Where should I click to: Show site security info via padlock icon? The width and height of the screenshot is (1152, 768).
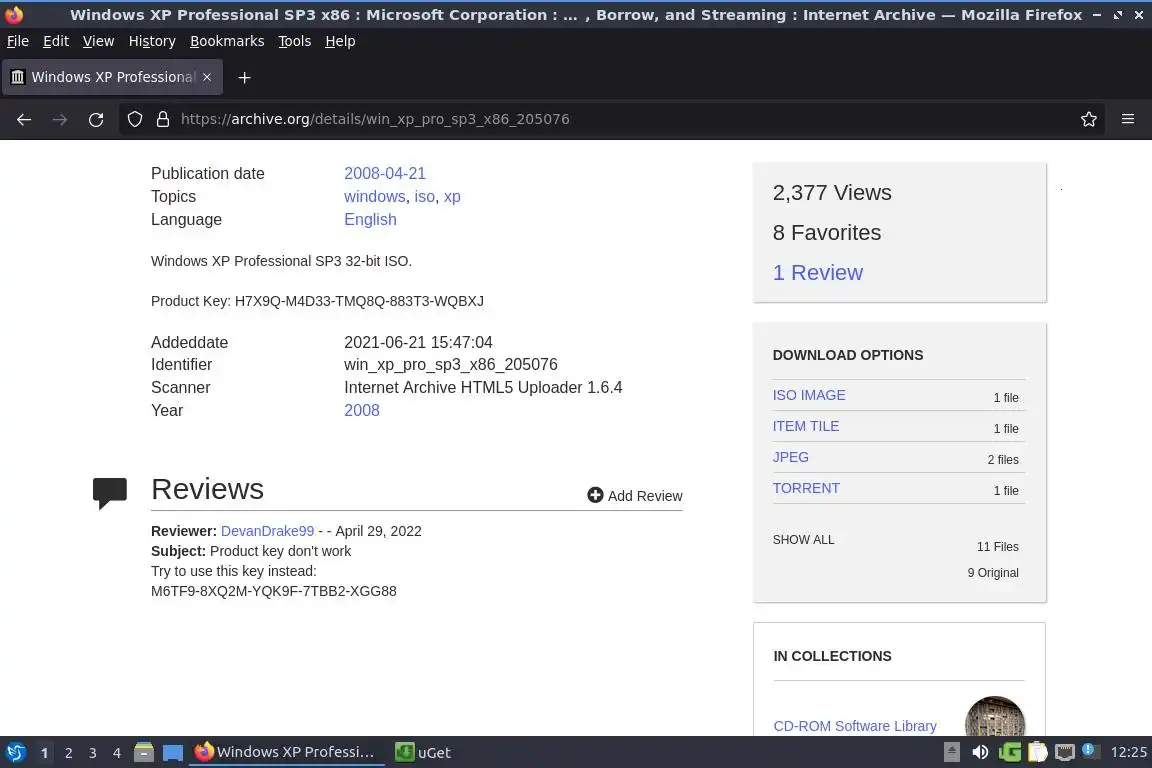point(163,119)
